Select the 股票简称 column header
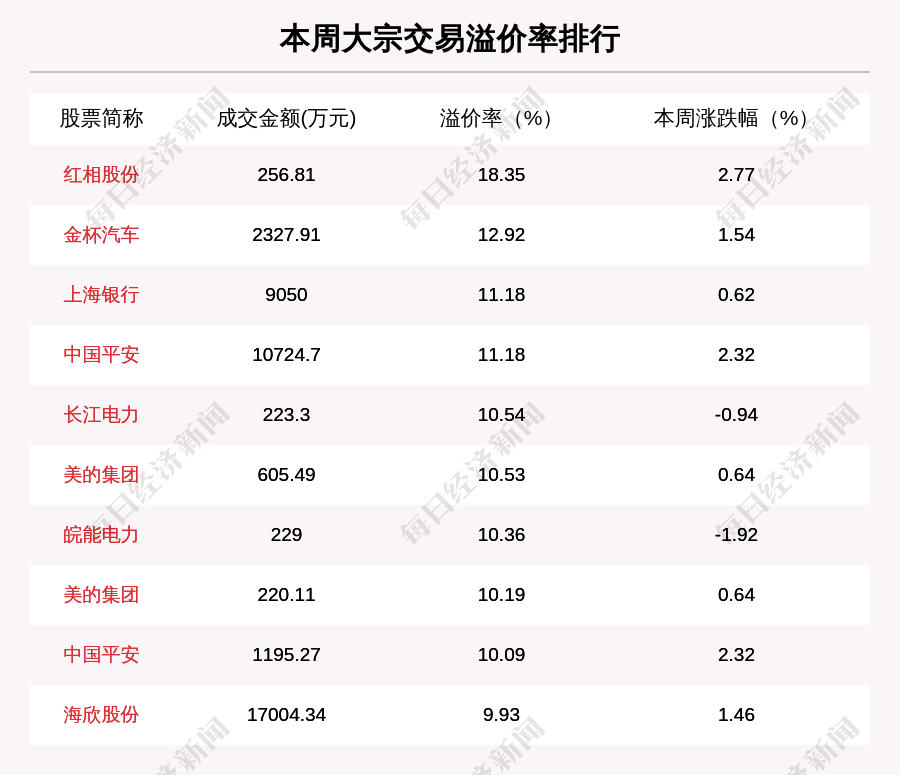Image resolution: width=900 pixels, height=775 pixels. 101,118
